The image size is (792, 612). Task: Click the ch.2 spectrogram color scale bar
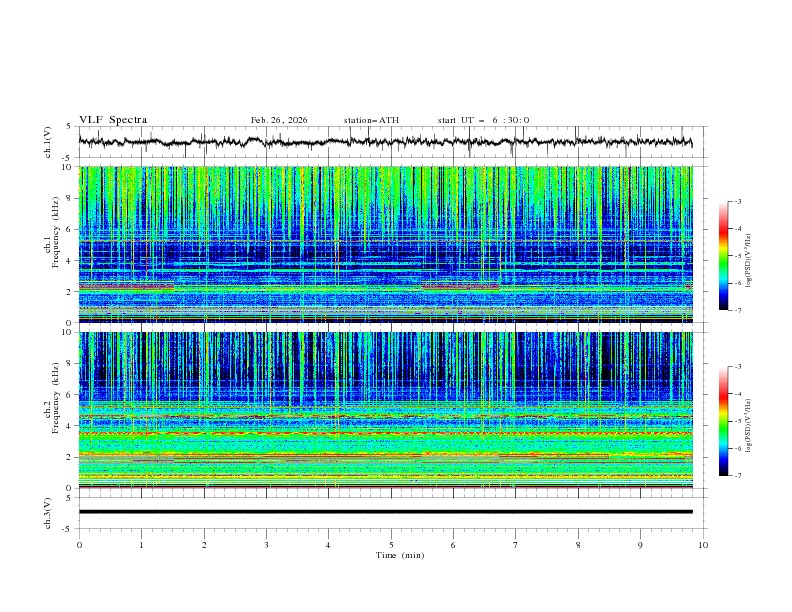click(x=723, y=421)
